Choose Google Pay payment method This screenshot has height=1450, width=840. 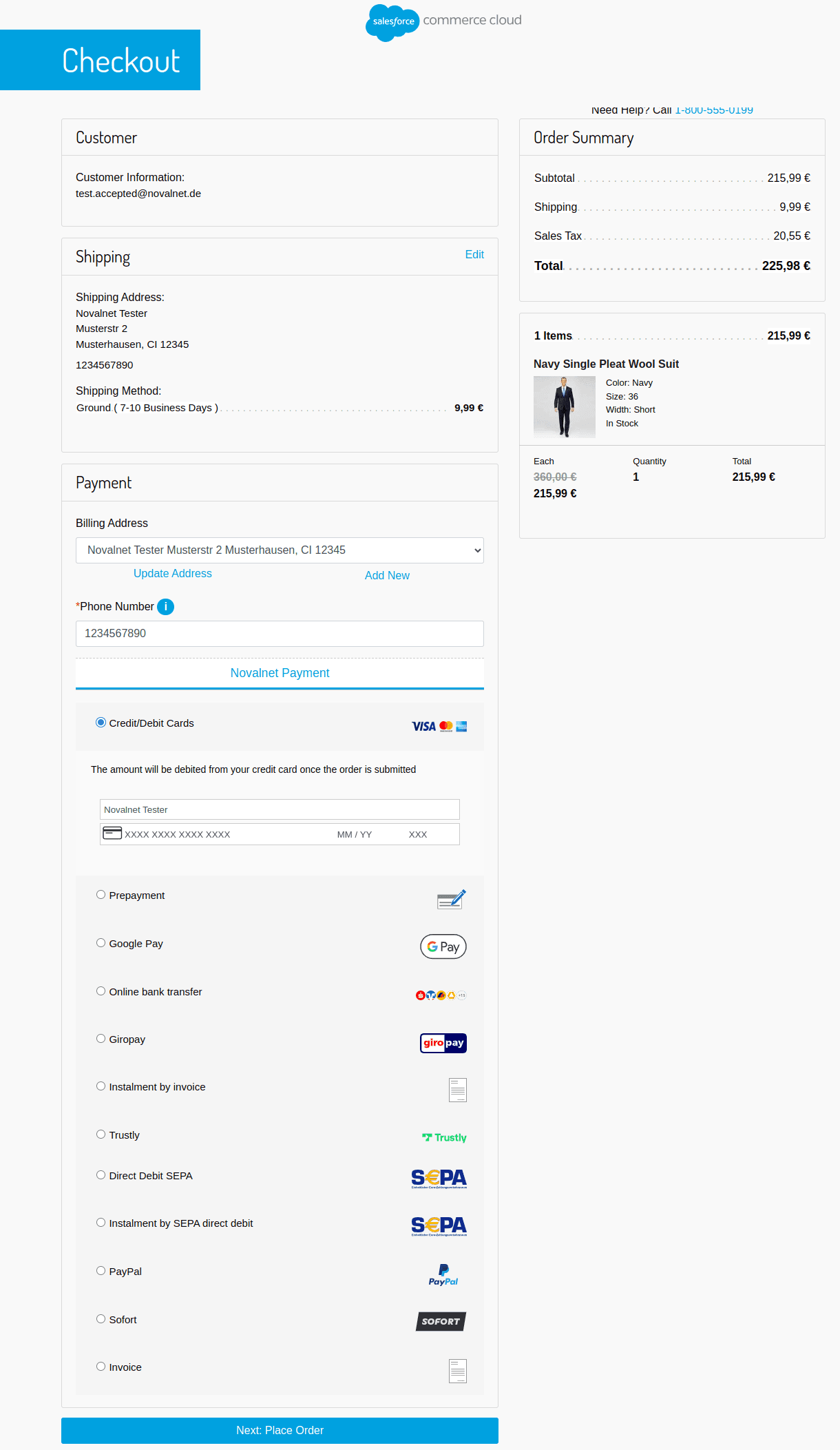point(101,943)
